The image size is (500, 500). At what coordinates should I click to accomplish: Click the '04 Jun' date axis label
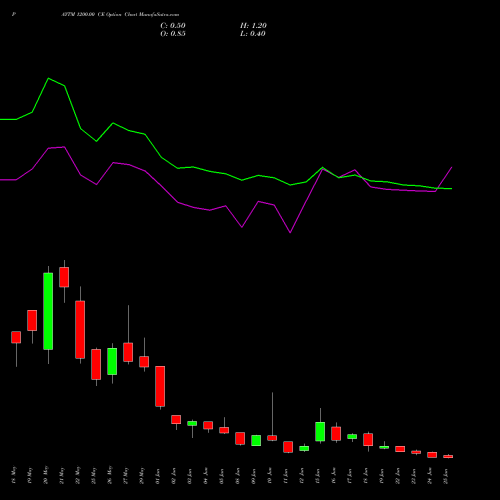coord(206,476)
